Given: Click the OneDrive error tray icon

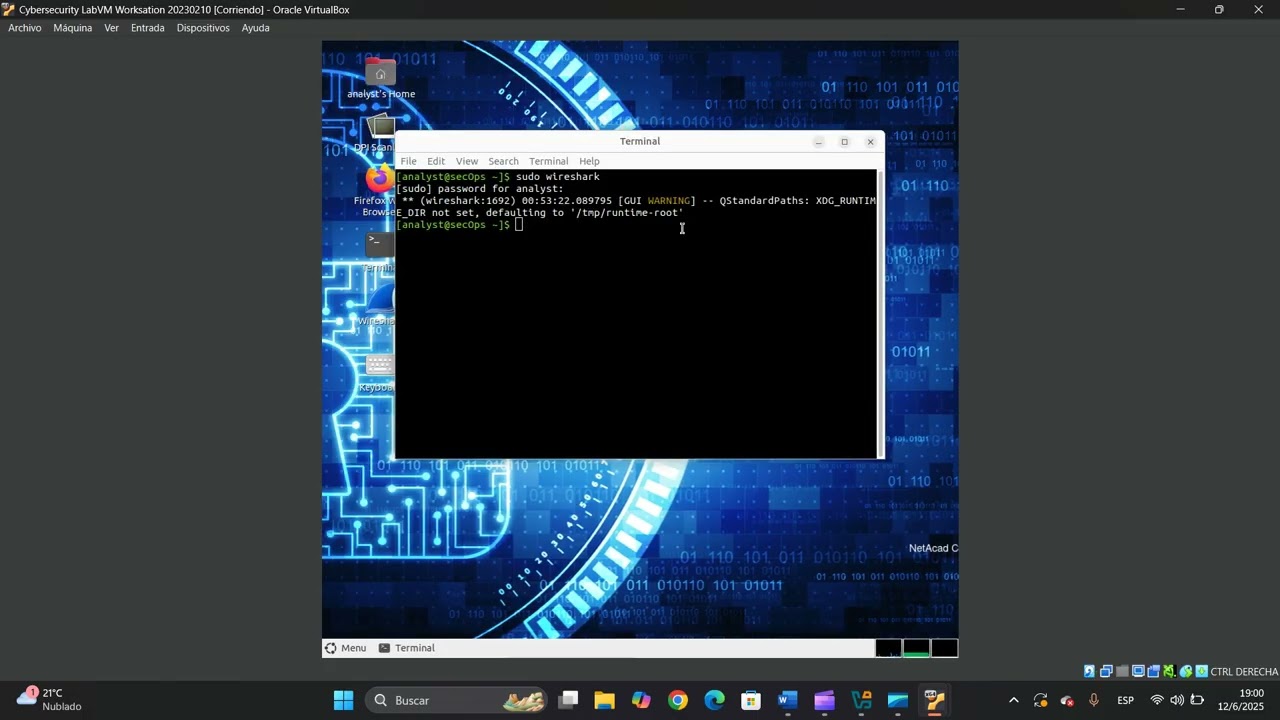Looking at the screenshot, I should [1067, 700].
